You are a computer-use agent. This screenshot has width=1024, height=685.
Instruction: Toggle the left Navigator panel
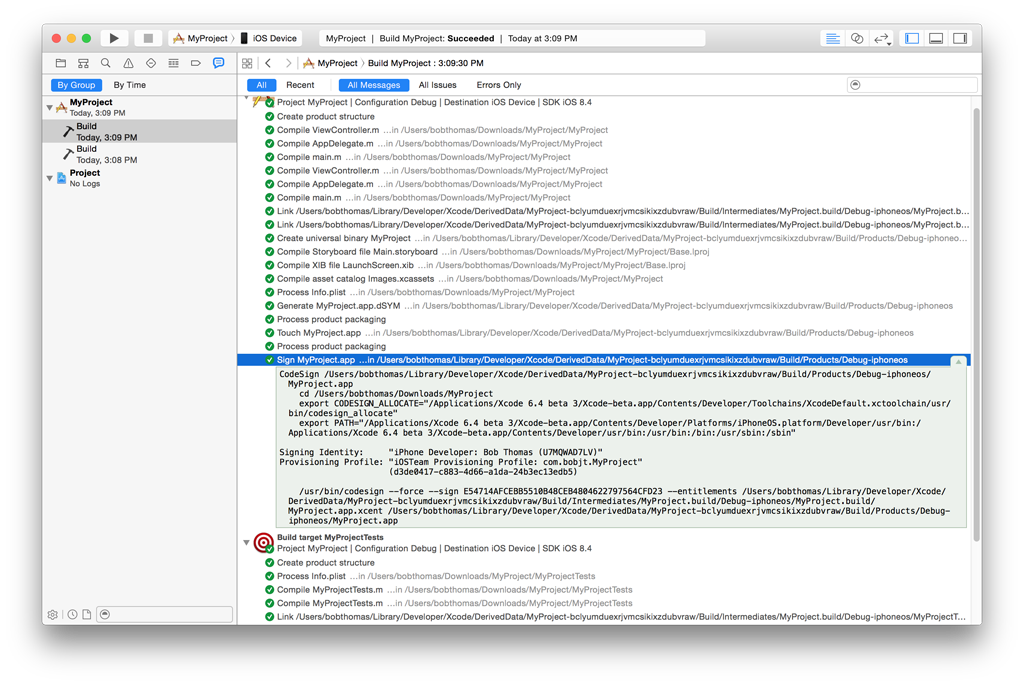coord(912,38)
